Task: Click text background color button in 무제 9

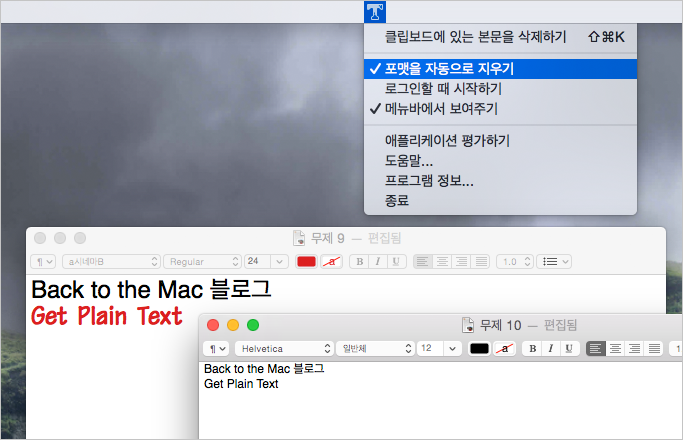Action: pyautogui.click(x=331, y=261)
